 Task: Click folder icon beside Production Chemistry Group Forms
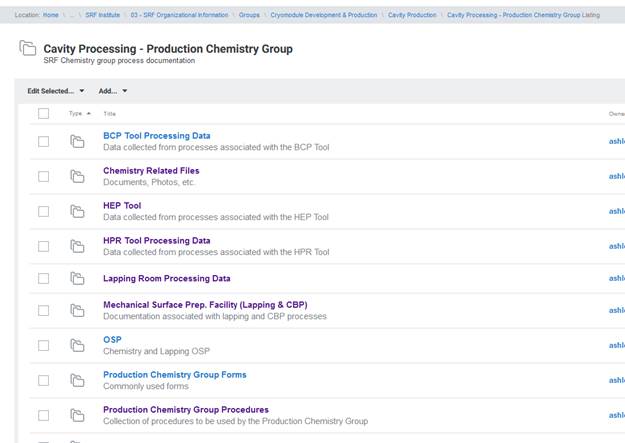point(77,381)
